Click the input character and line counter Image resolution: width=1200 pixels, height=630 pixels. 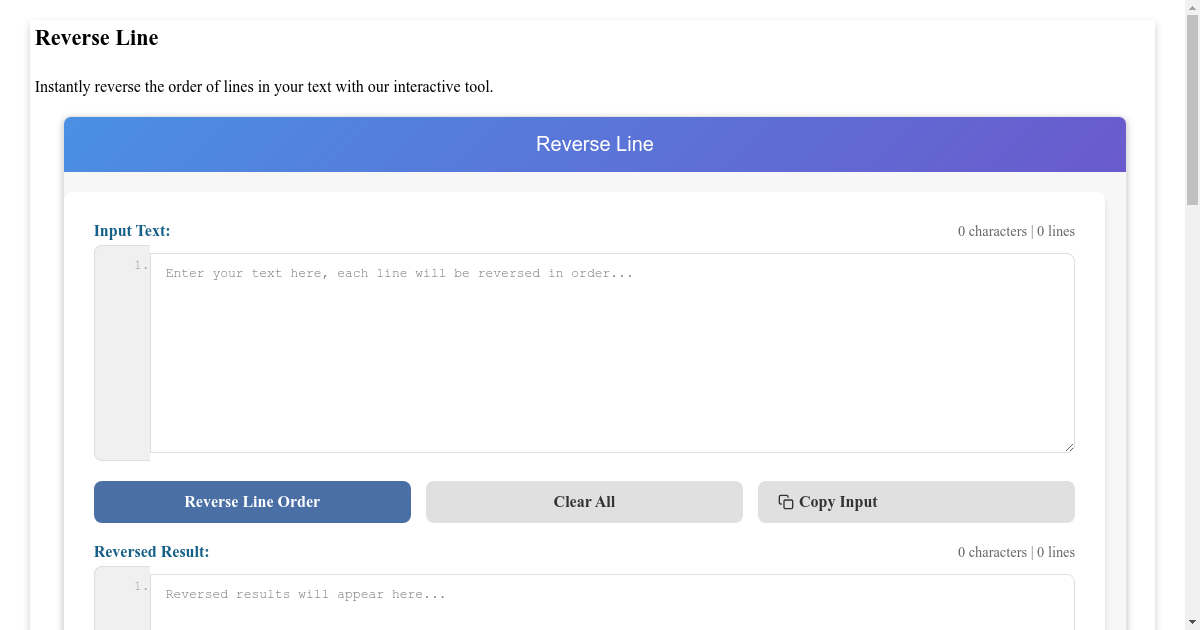coord(1016,231)
